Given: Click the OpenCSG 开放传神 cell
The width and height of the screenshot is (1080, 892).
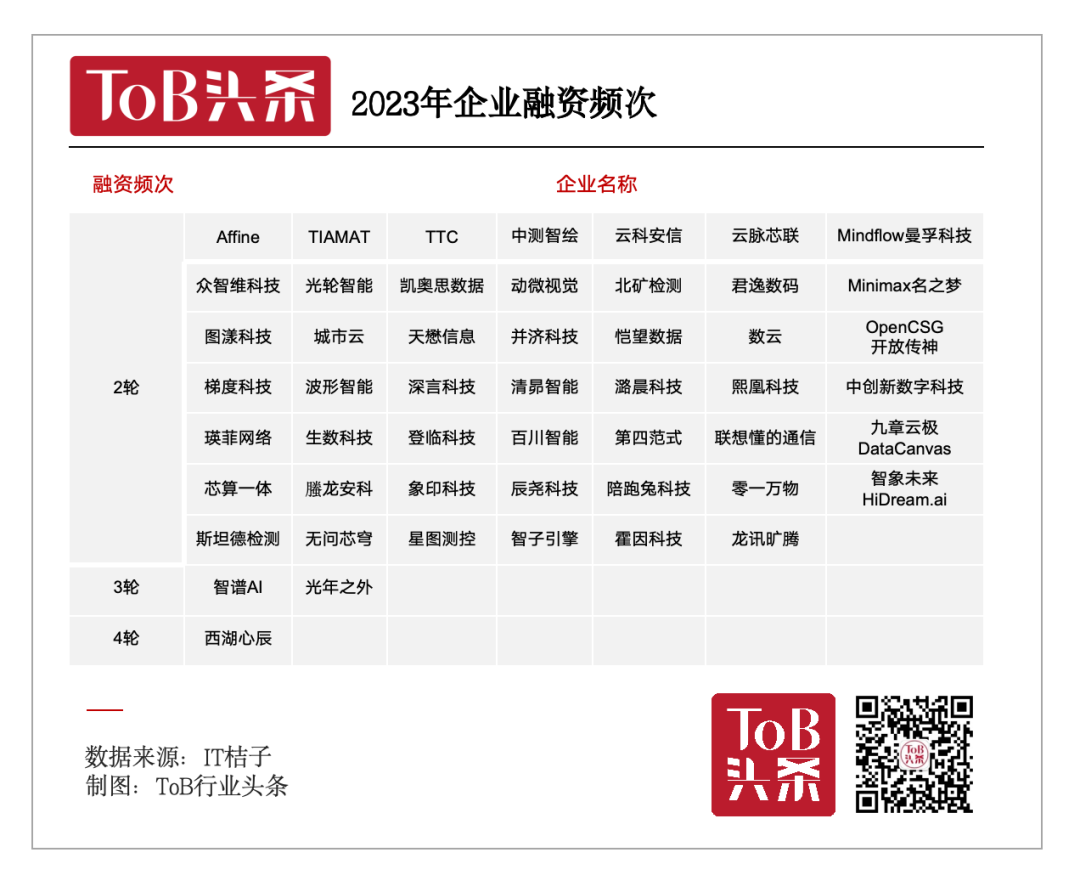Looking at the screenshot, I should pyautogui.click(x=904, y=337).
